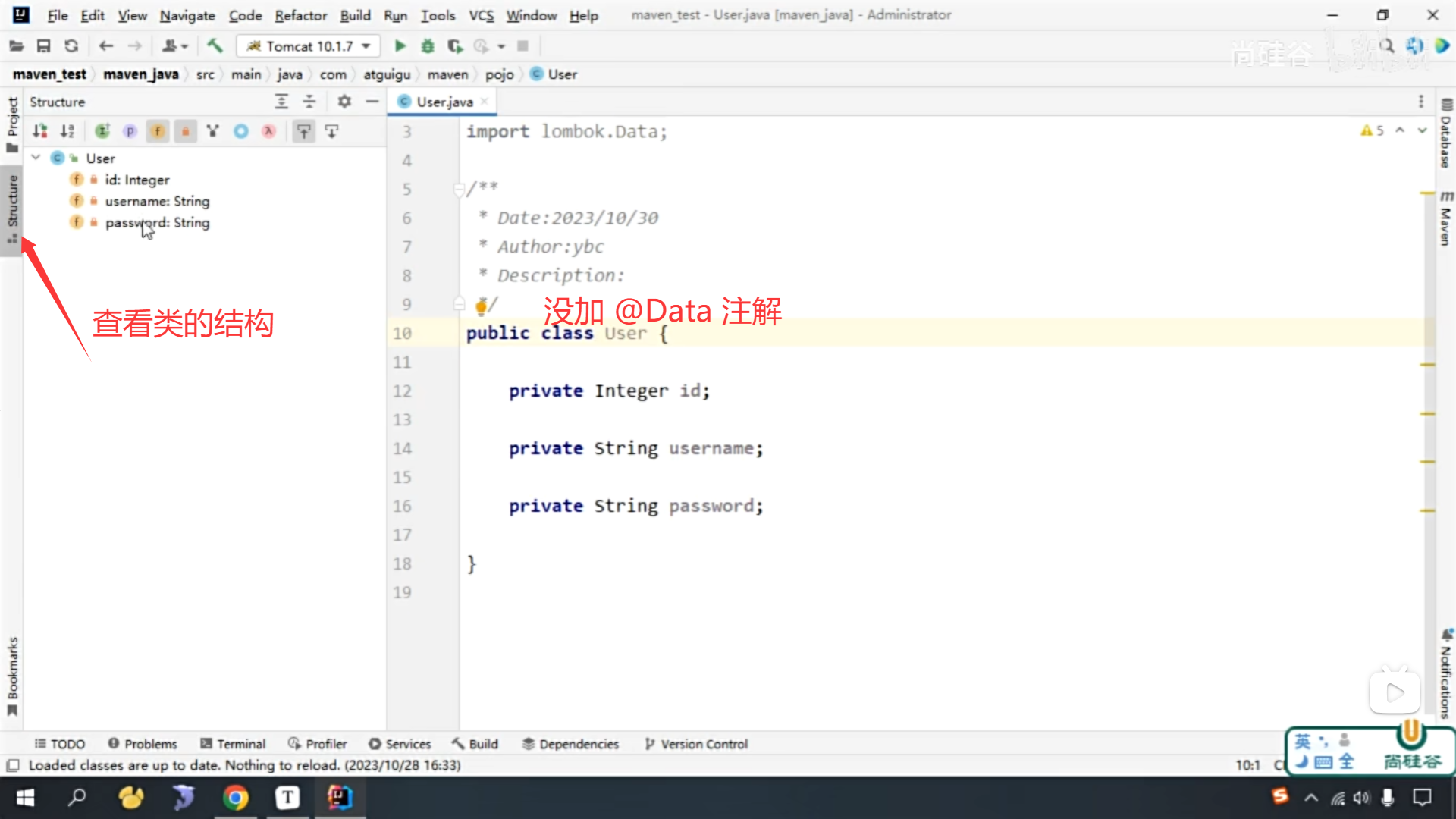This screenshot has width=1456, height=819.
Task: Close the User.java editor tab
Action: pyautogui.click(x=485, y=102)
